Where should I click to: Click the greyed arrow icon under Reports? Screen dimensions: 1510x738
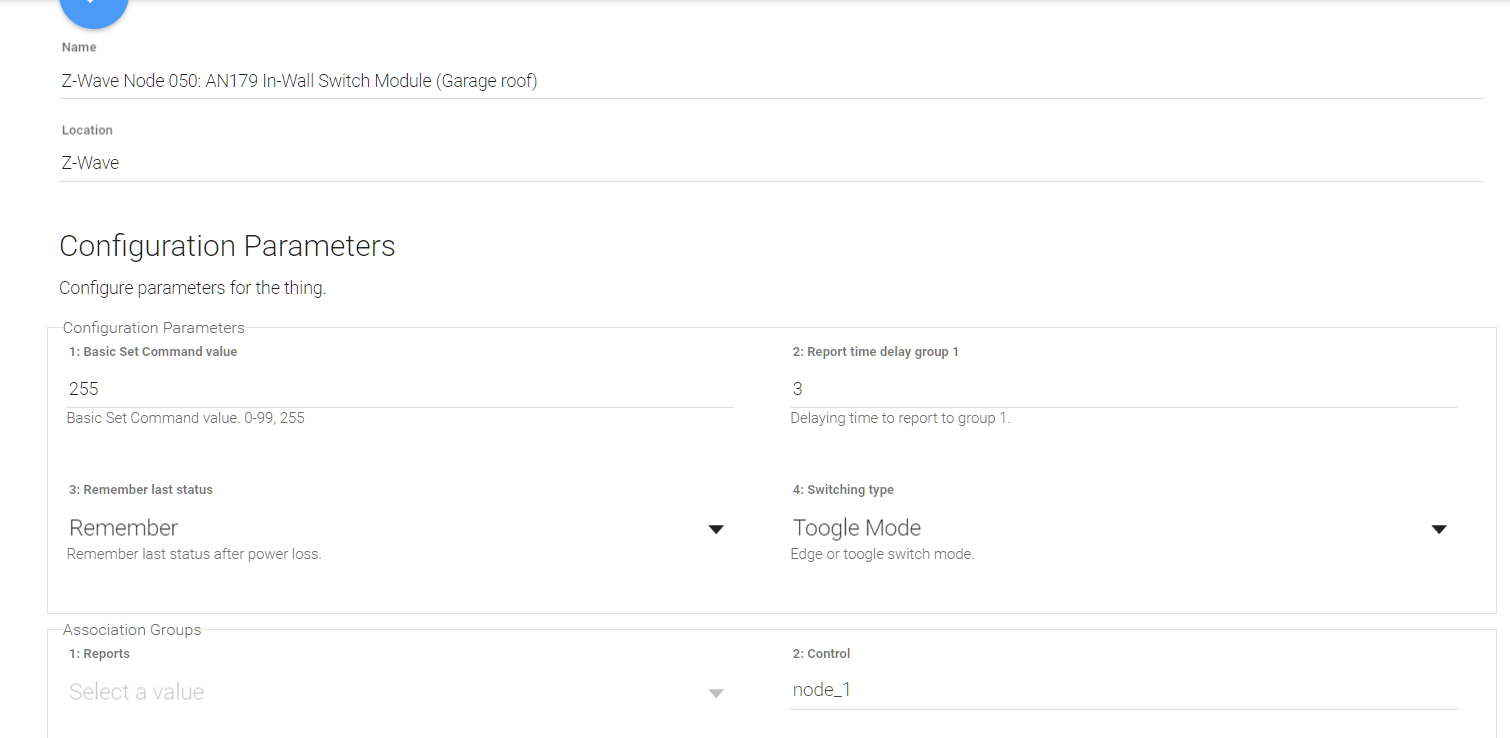716,693
